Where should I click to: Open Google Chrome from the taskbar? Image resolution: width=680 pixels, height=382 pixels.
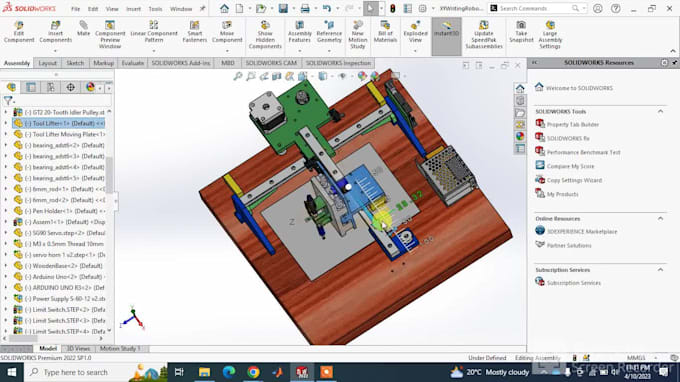pyautogui.click(x=253, y=372)
